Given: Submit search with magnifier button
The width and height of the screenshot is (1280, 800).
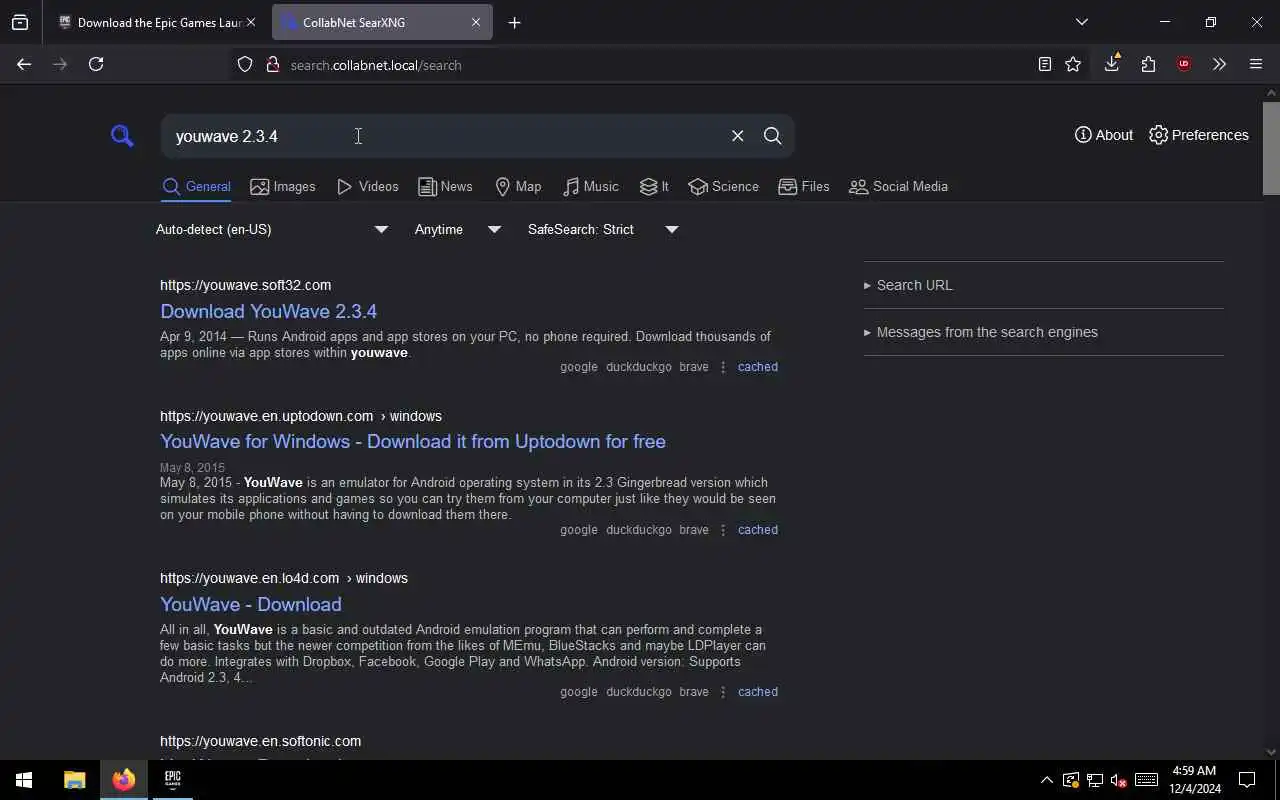Looking at the screenshot, I should point(772,136).
